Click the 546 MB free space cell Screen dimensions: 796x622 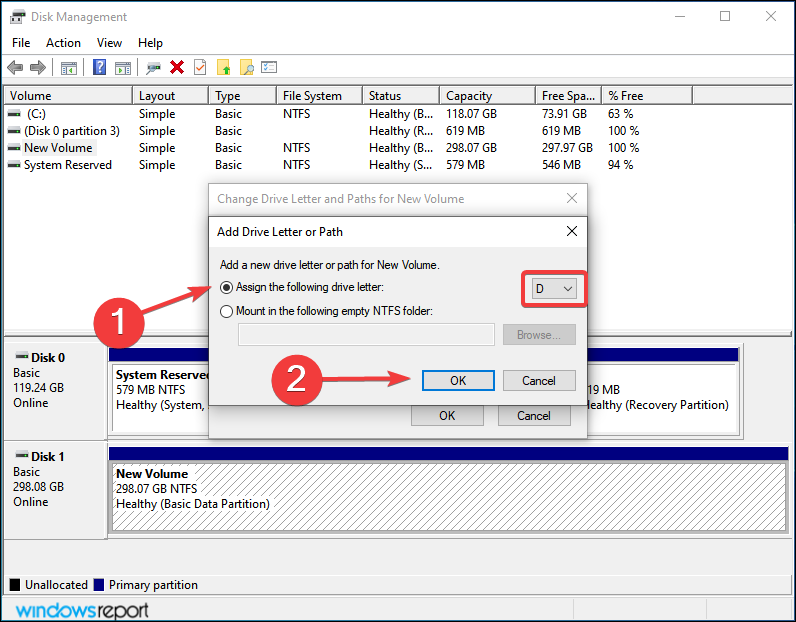pos(562,165)
